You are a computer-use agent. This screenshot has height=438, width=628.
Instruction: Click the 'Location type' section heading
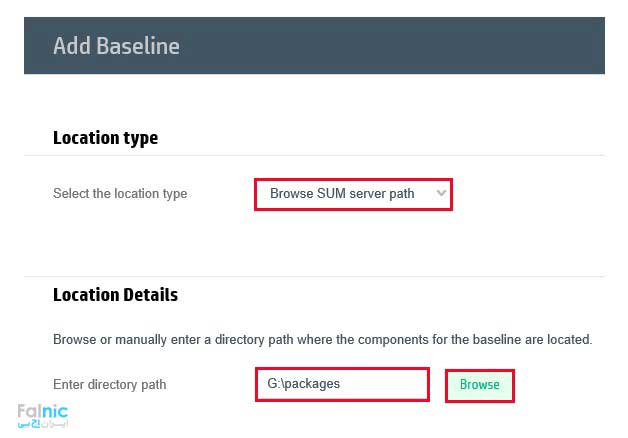[105, 138]
